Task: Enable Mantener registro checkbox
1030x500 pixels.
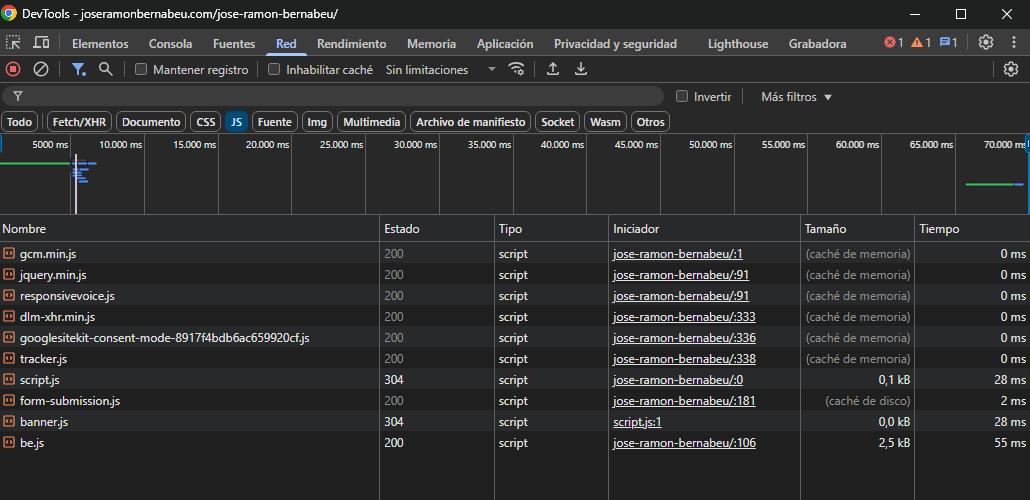Action: click(x=141, y=70)
